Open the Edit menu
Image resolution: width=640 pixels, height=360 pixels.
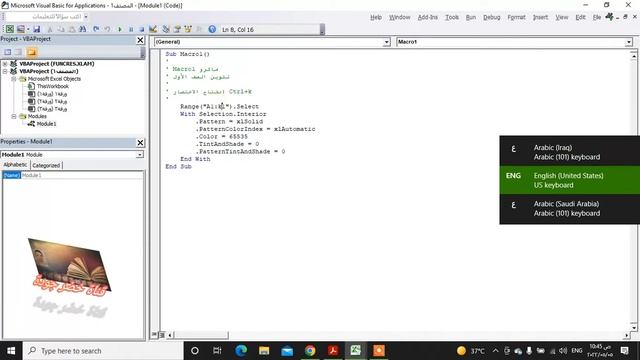580,17
